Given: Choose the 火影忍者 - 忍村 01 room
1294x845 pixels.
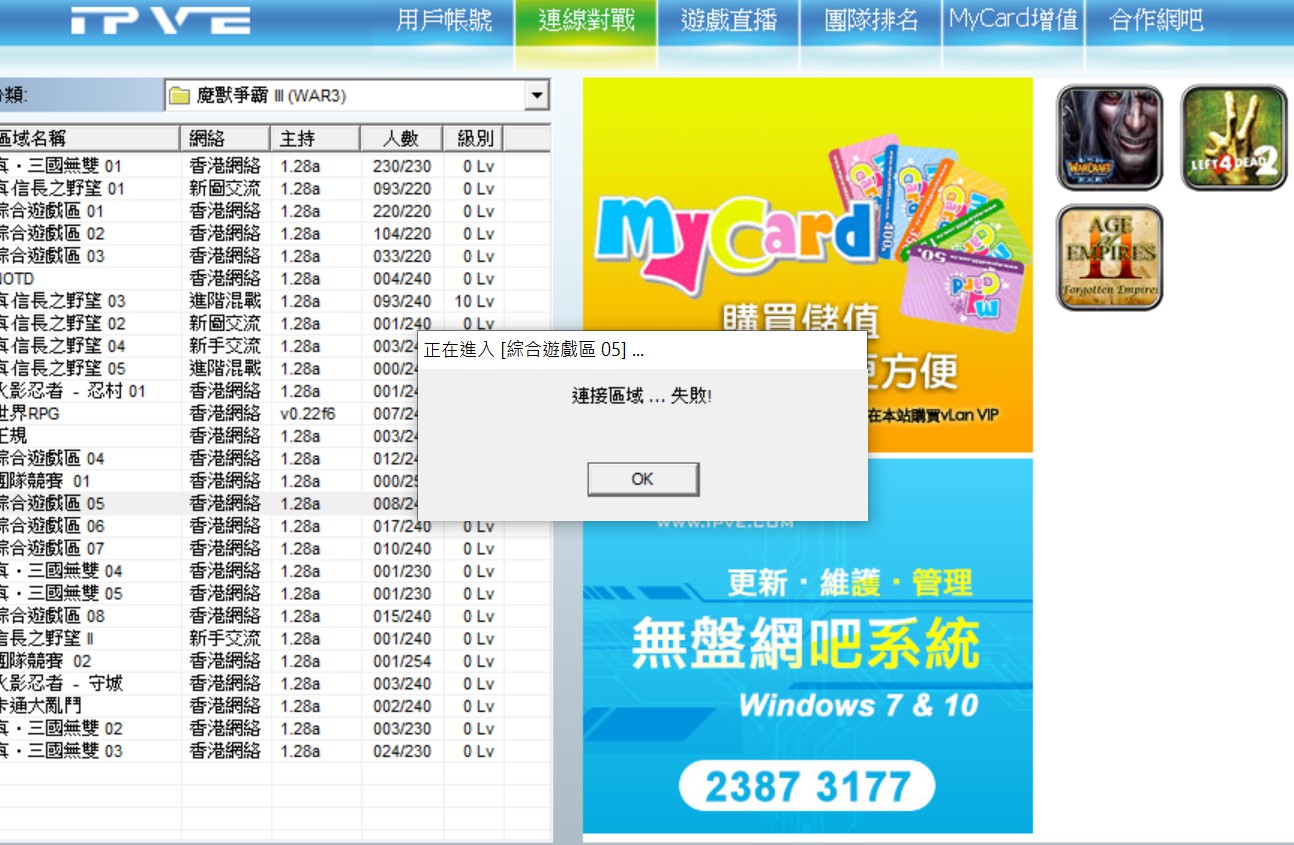Looking at the screenshot, I should [208, 391].
